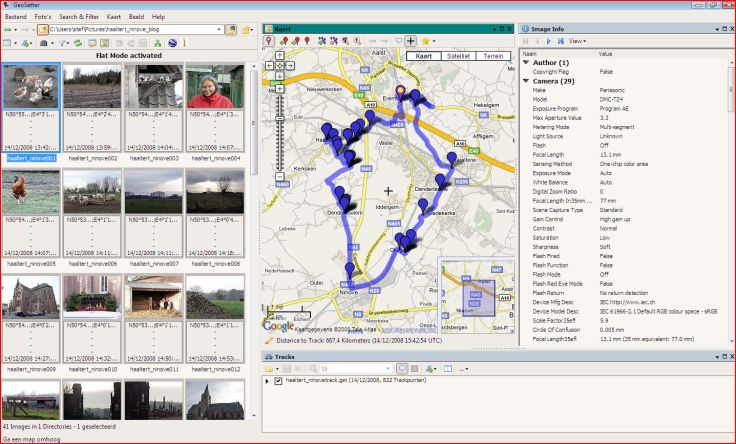Open the View dropdown in Image Info
The height and width of the screenshot is (444, 736).
pyautogui.click(x=578, y=41)
